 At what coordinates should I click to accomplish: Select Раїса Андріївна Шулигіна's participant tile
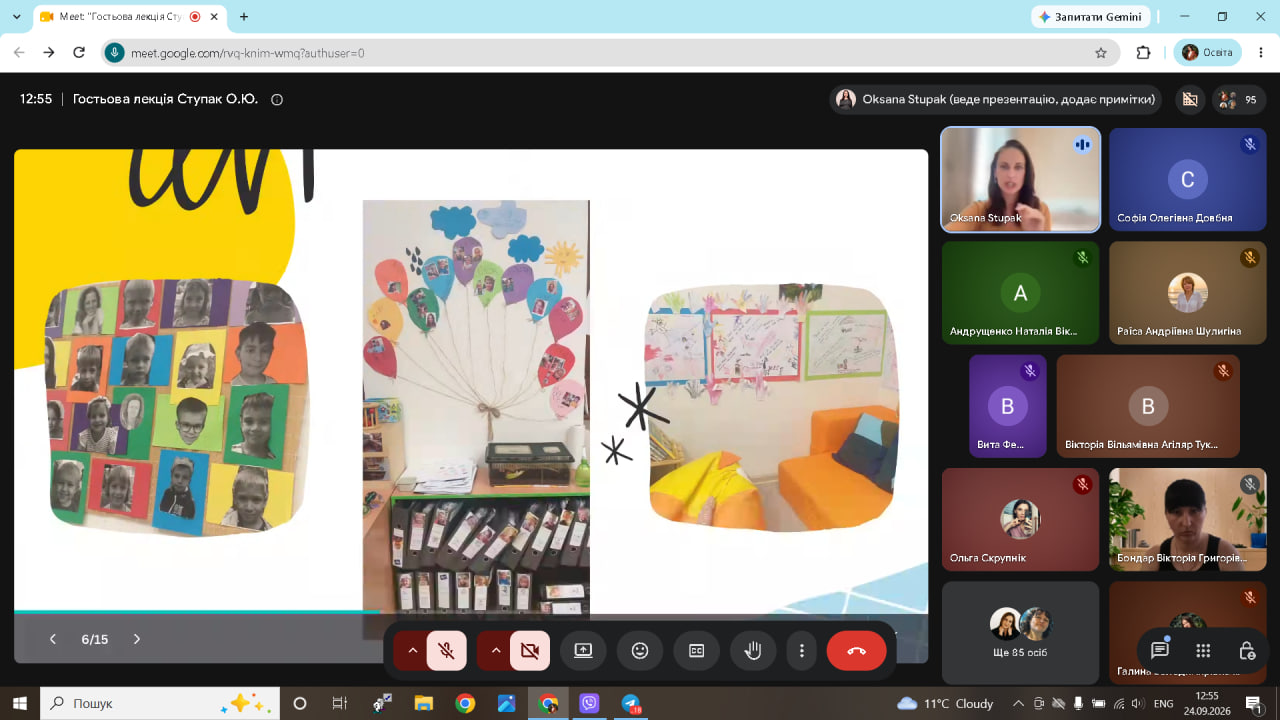tap(1188, 293)
